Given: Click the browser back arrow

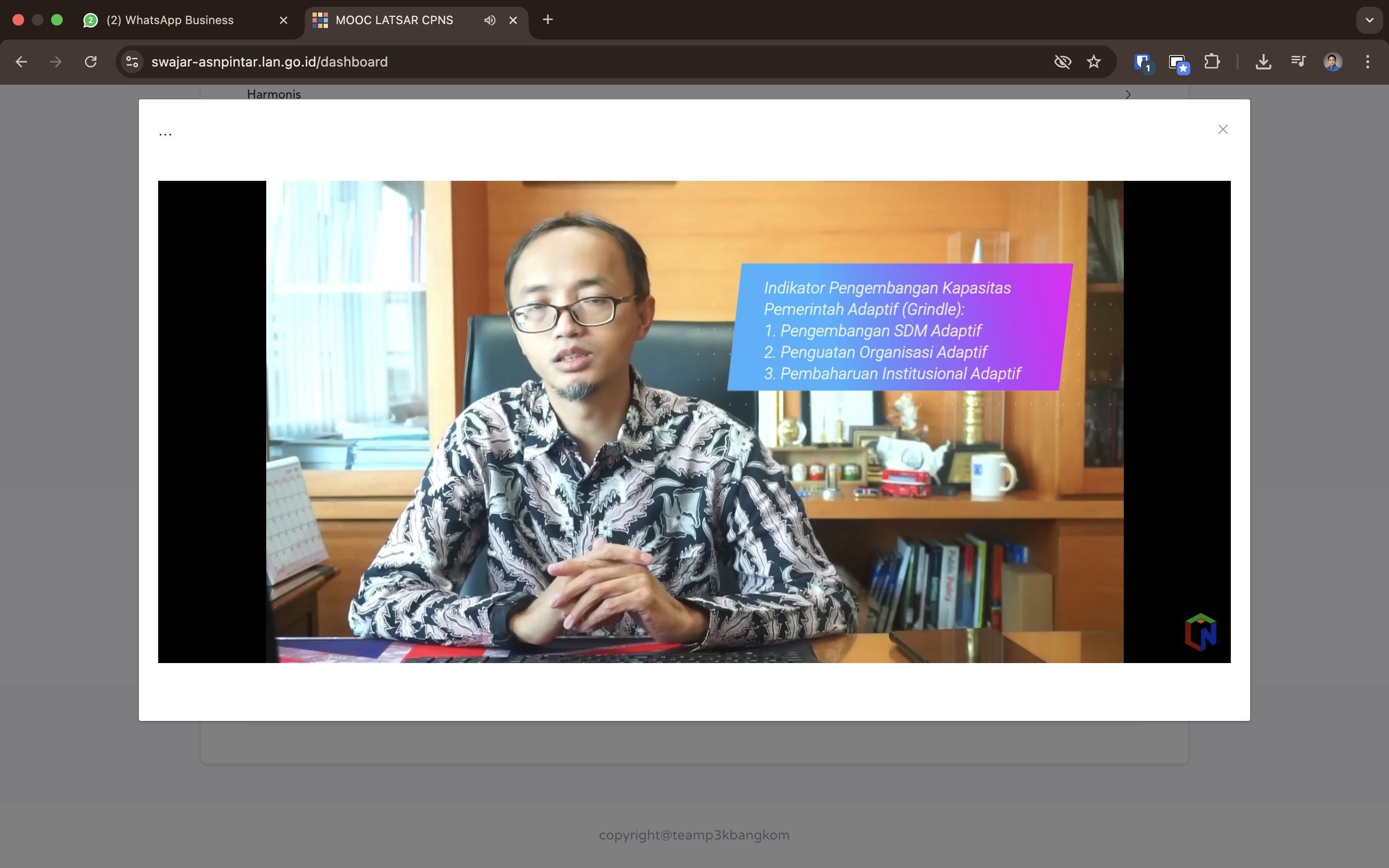Looking at the screenshot, I should [x=21, y=62].
